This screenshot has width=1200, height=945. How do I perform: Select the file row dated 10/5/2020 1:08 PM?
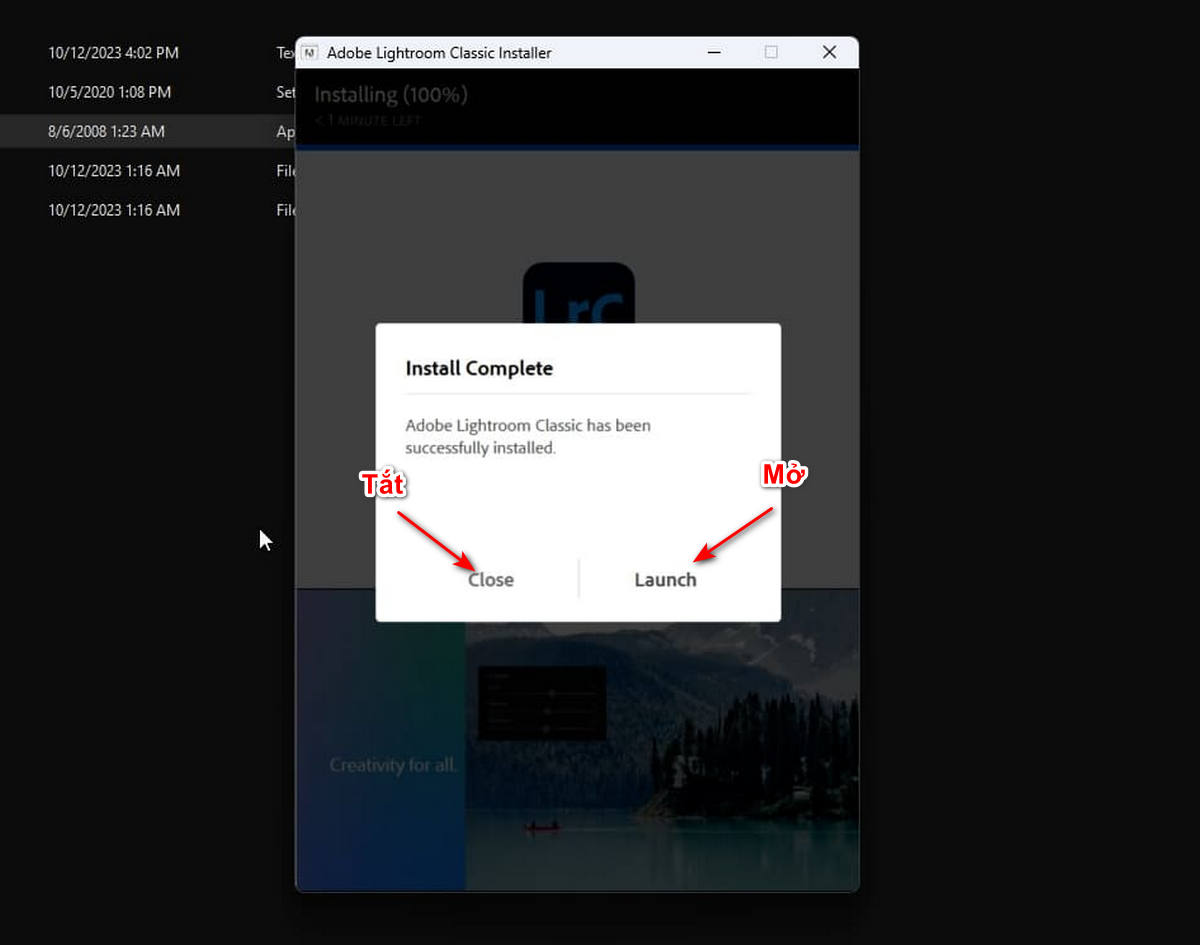pos(148,92)
